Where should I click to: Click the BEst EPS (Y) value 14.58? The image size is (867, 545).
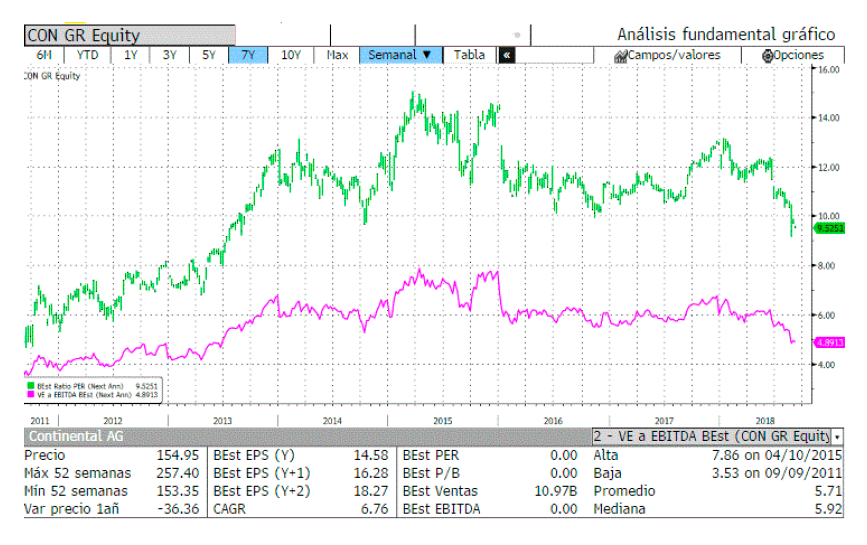tap(371, 455)
